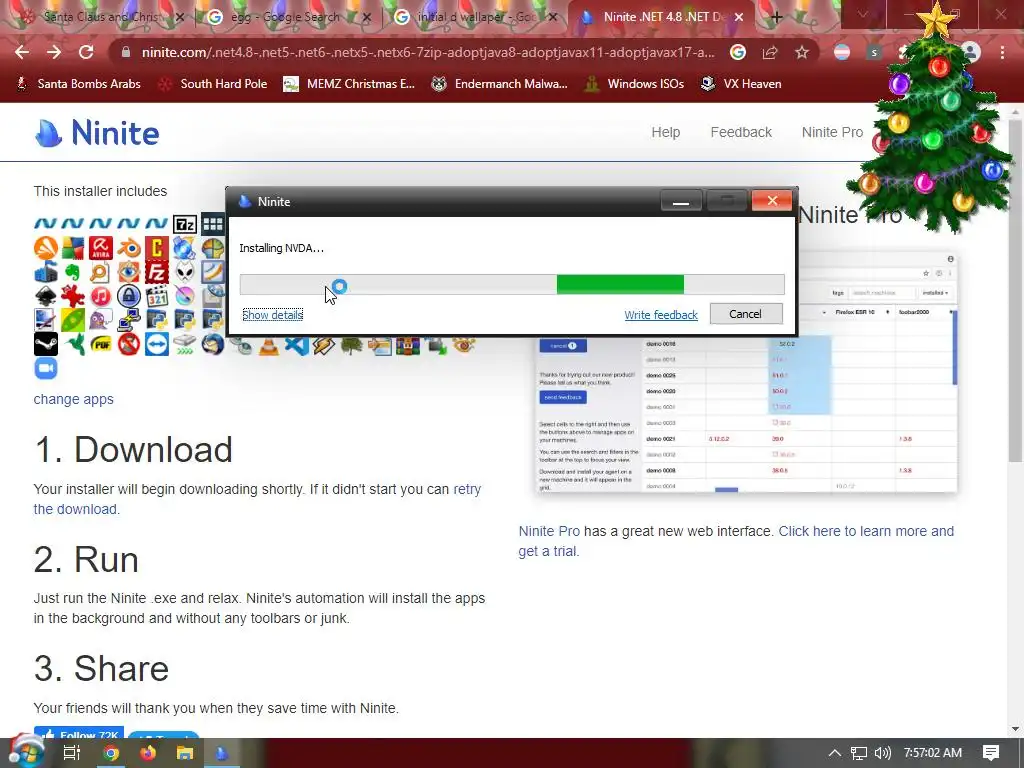Image resolution: width=1024 pixels, height=768 pixels.
Task: Open the South Hard Pole bookmark
Action: tap(214, 84)
